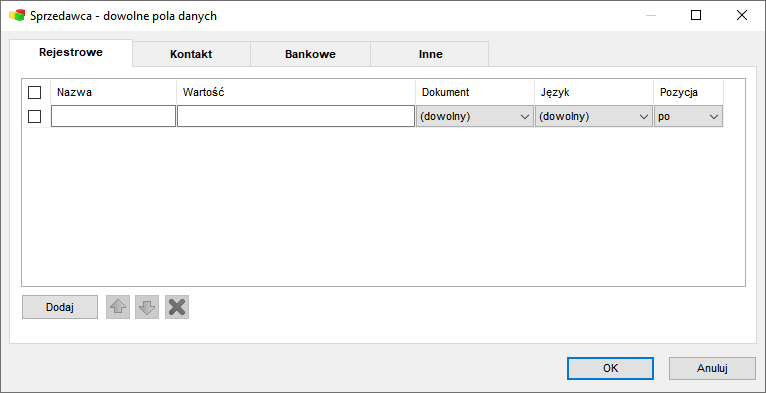The width and height of the screenshot is (766, 393).
Task: Click the move up arrow icon
Action: (118, 307)
